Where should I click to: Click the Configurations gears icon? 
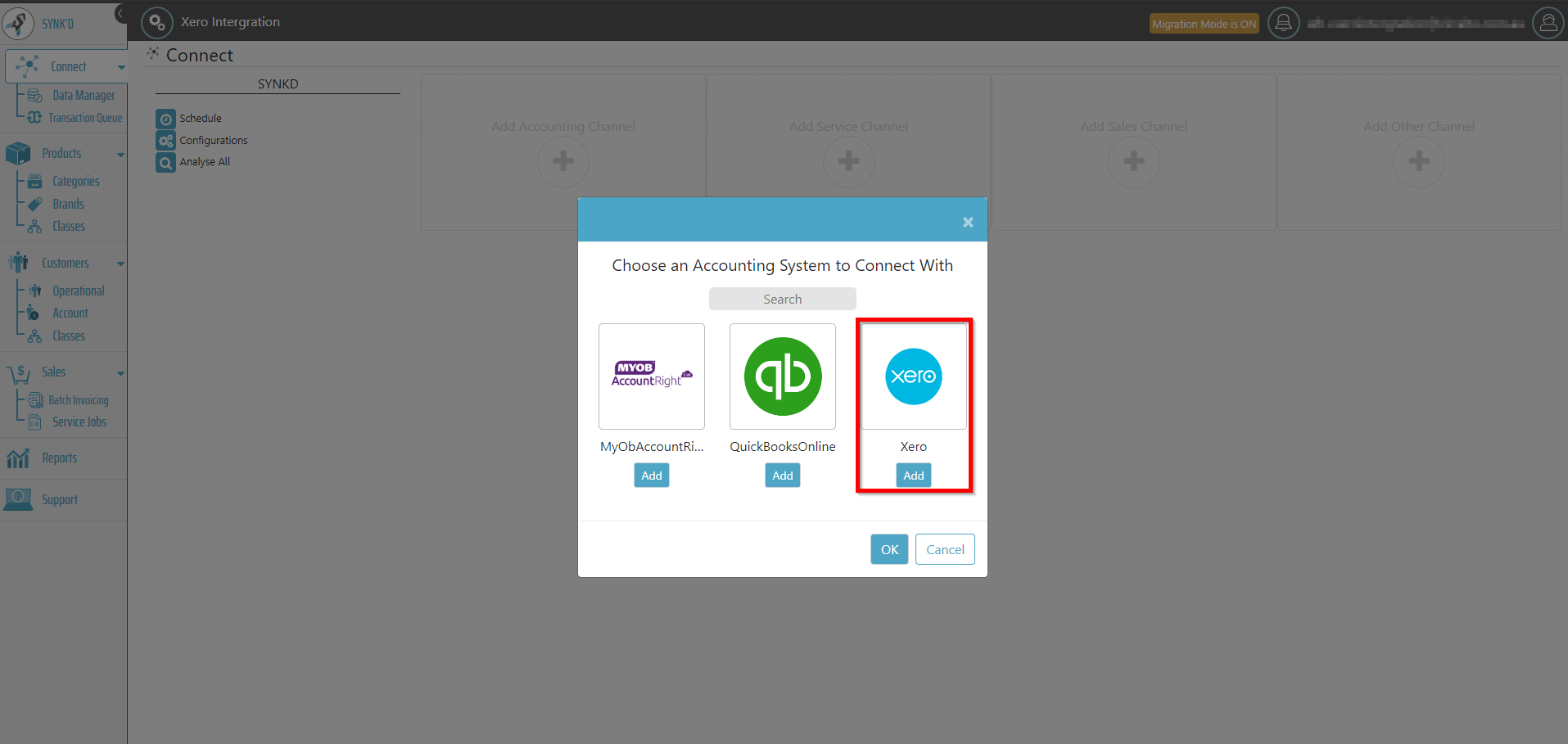(x=166, y=141)
